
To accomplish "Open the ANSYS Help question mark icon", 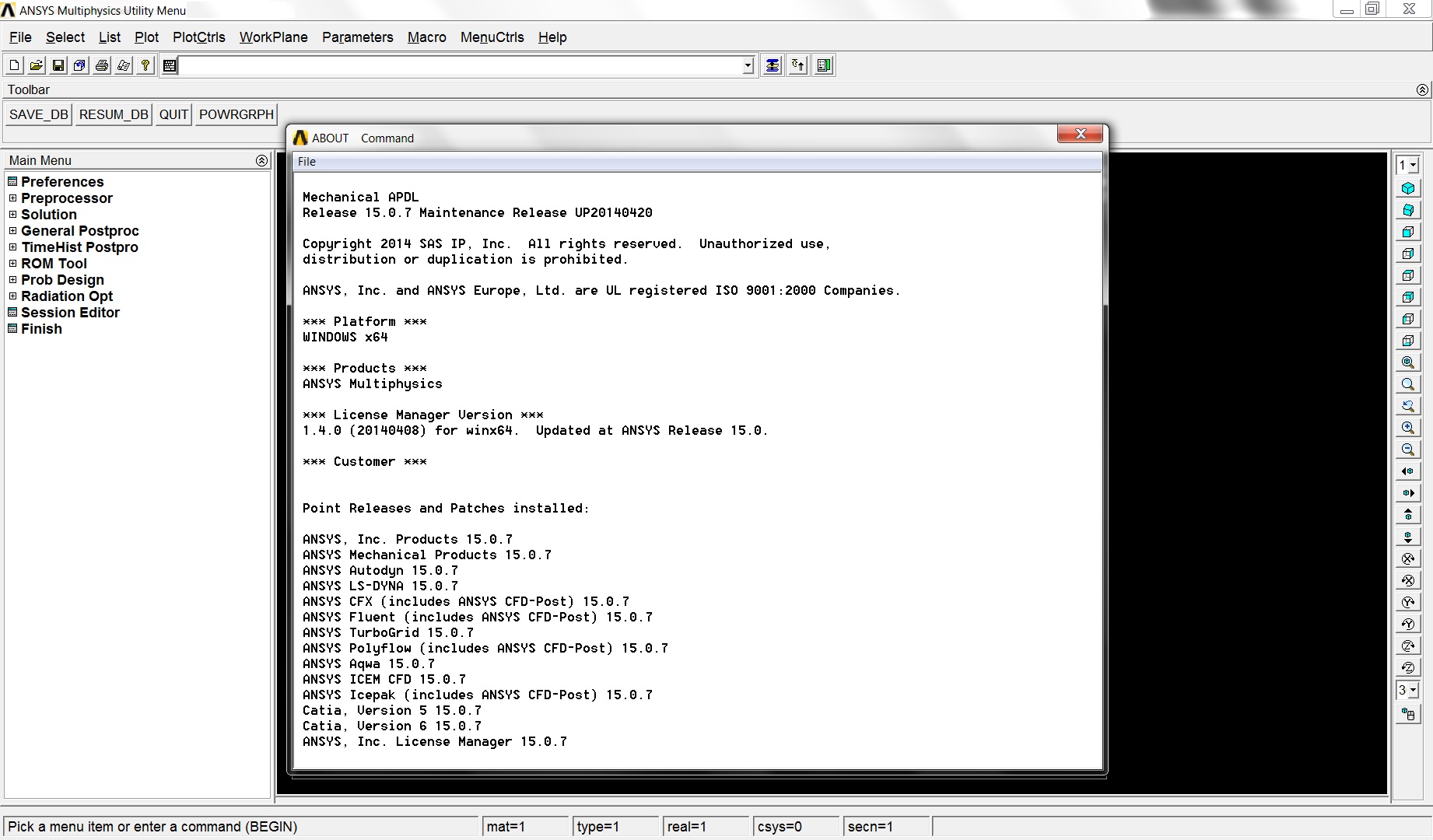I will [145, 65].
